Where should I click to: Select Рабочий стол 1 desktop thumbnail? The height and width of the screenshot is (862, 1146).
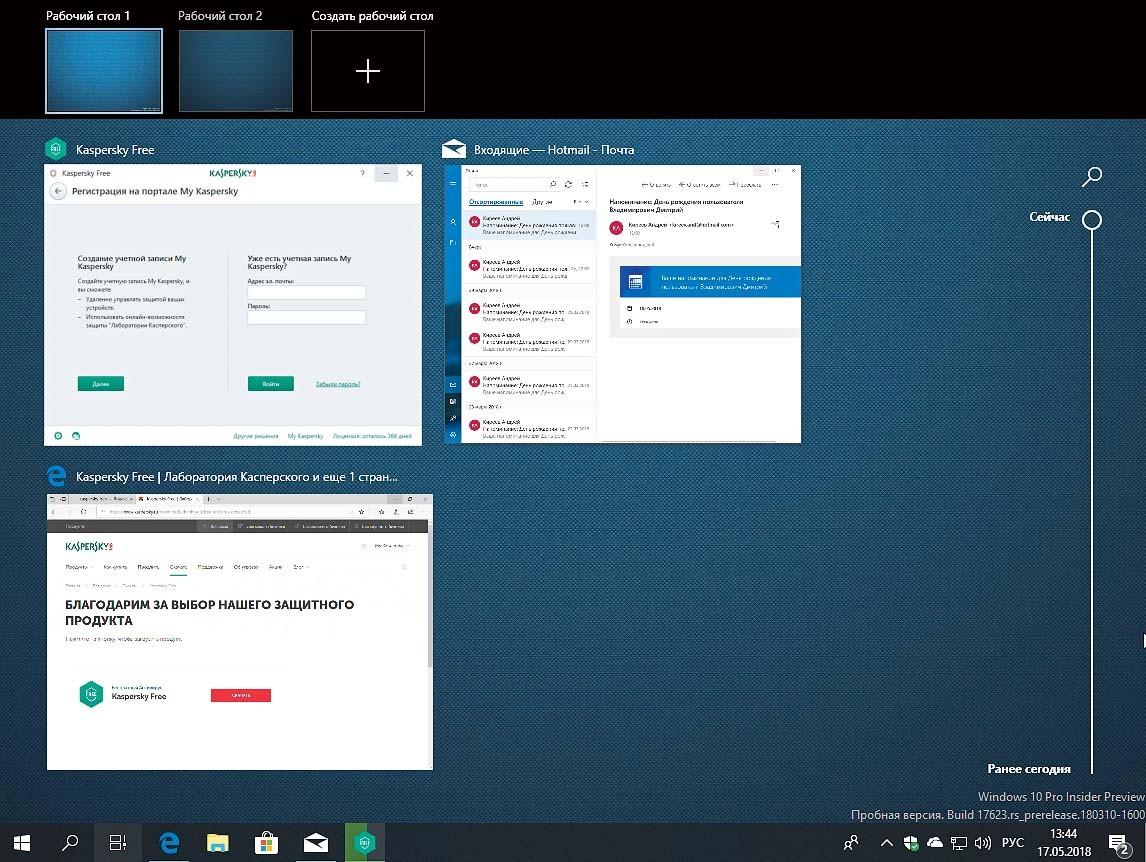tap(104, 70)
